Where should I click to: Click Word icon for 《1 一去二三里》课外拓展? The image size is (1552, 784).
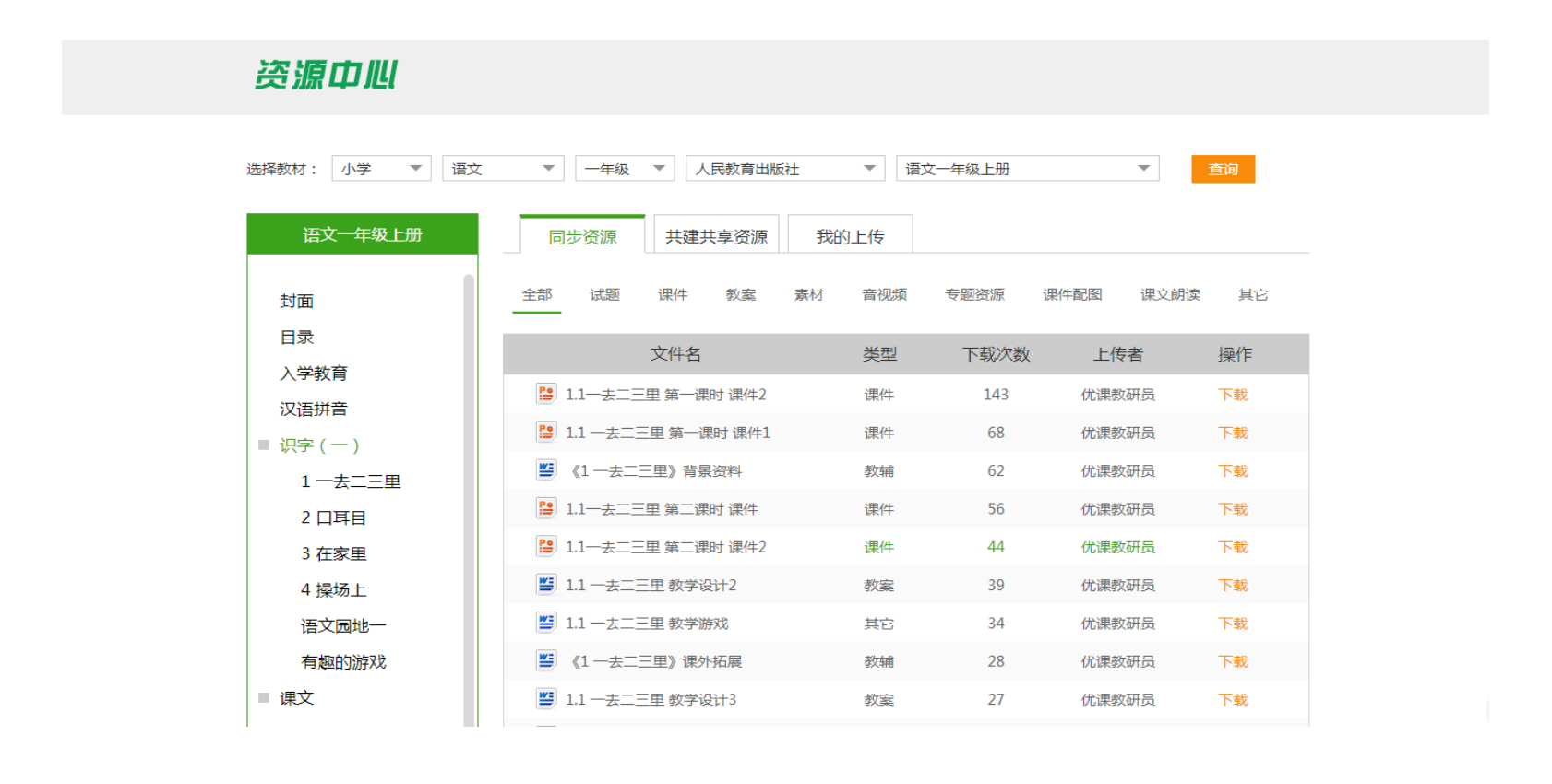coord(546,660)
